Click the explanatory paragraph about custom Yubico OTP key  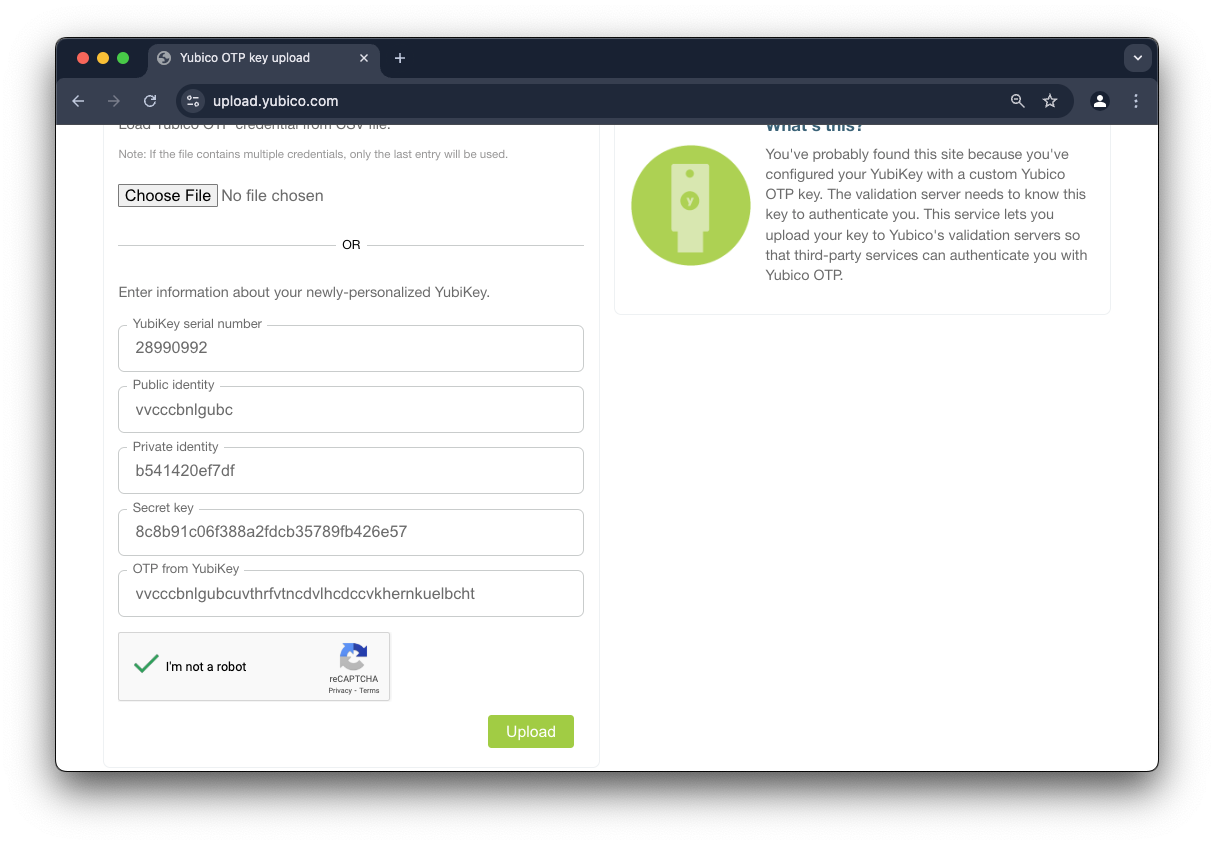click(926, 214)
